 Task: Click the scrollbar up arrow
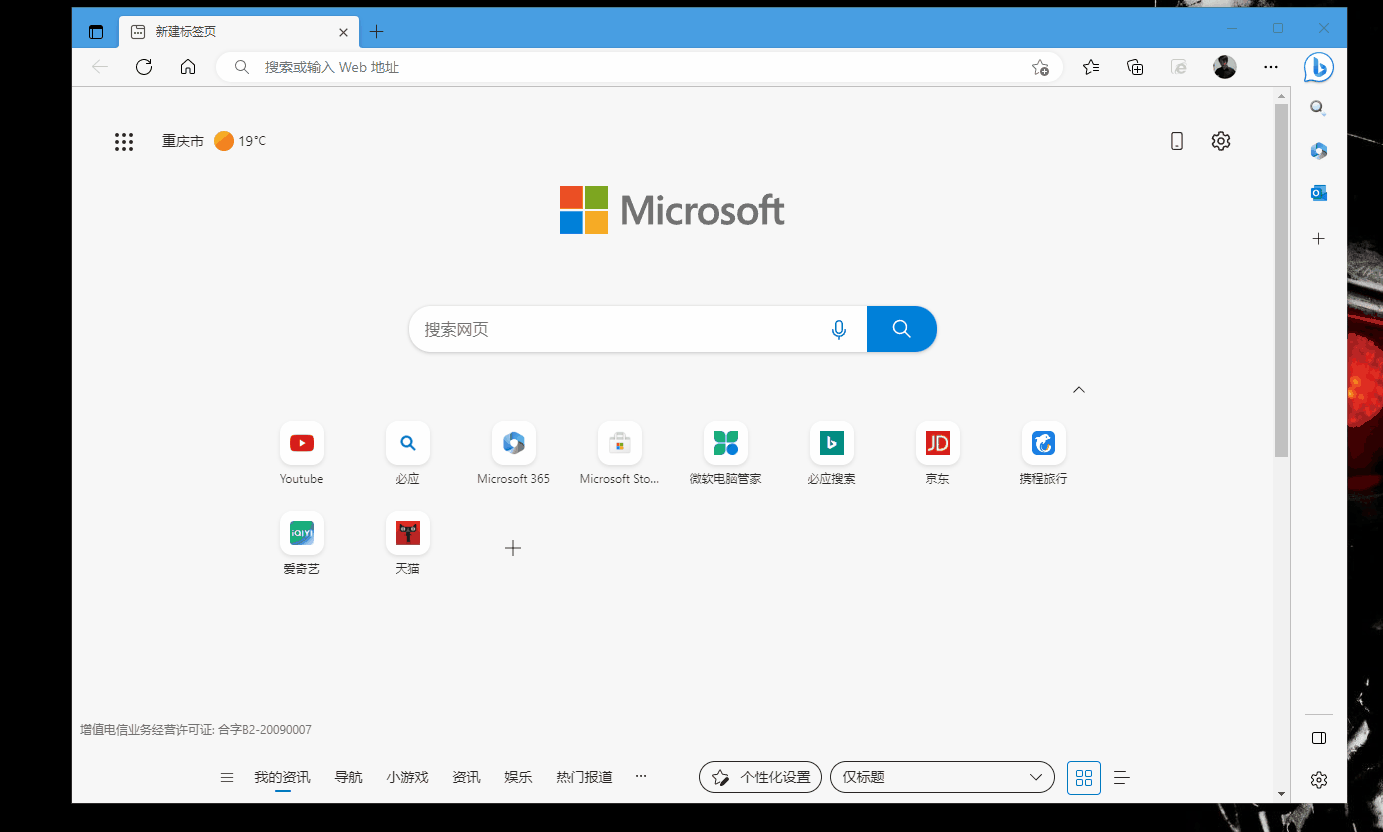[x=1281, y=96]
